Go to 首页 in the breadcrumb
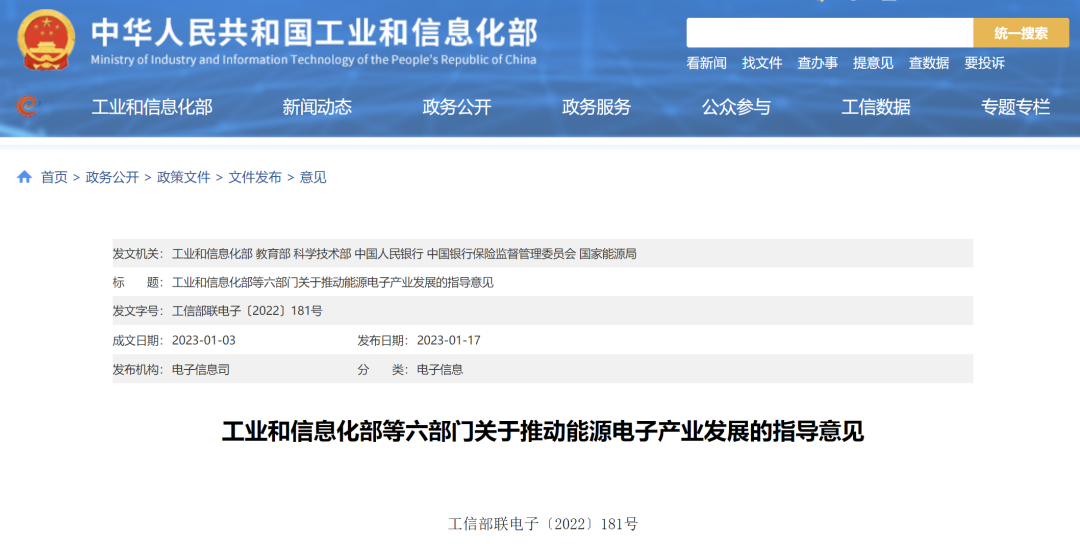This screenshot has width=1080, height=544. (x=54, y=178)
